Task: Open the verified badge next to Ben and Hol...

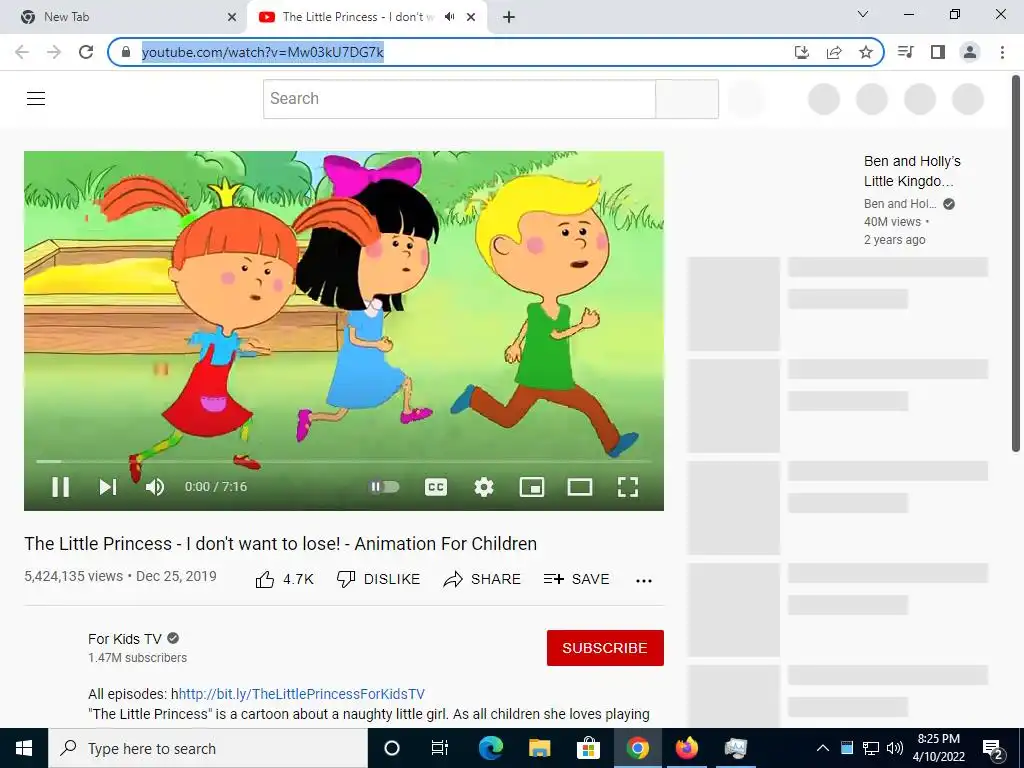Action: [x=949, y=204]
